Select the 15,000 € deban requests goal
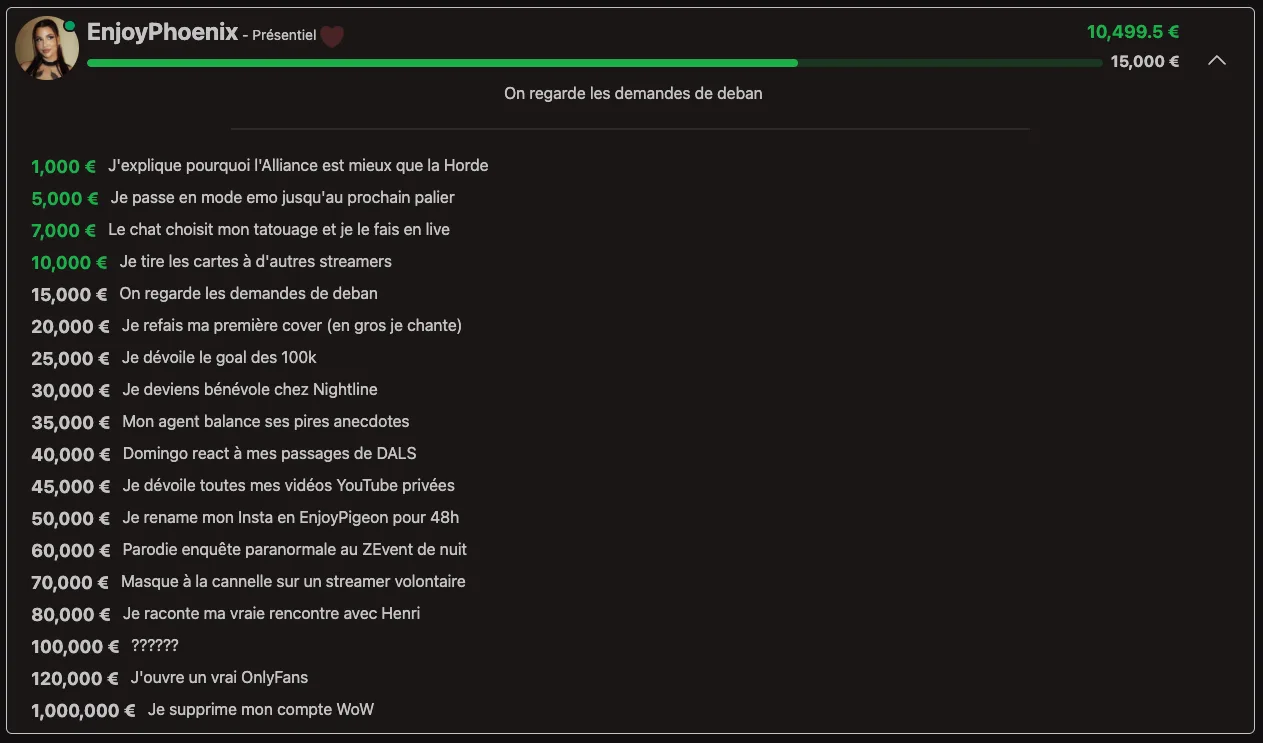The height and width of the screenshot is (743, 1263). pos(205,294)
